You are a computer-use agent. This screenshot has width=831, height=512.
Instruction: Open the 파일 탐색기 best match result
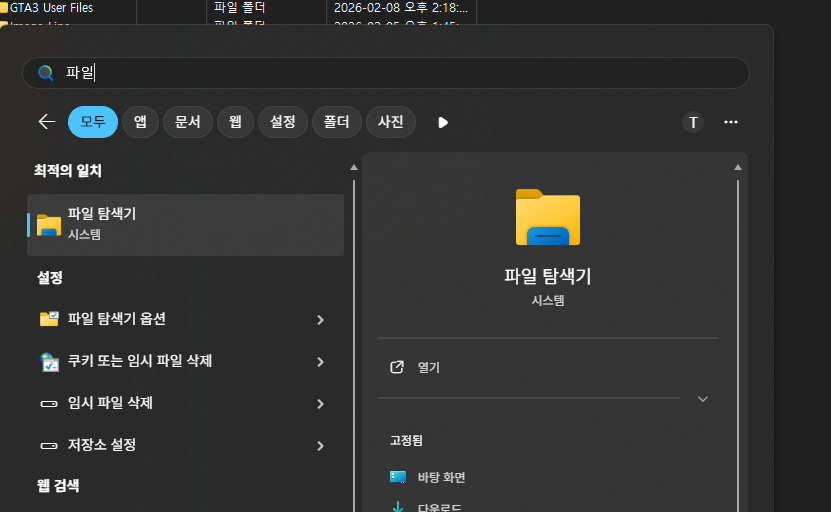tap(185, 225)
